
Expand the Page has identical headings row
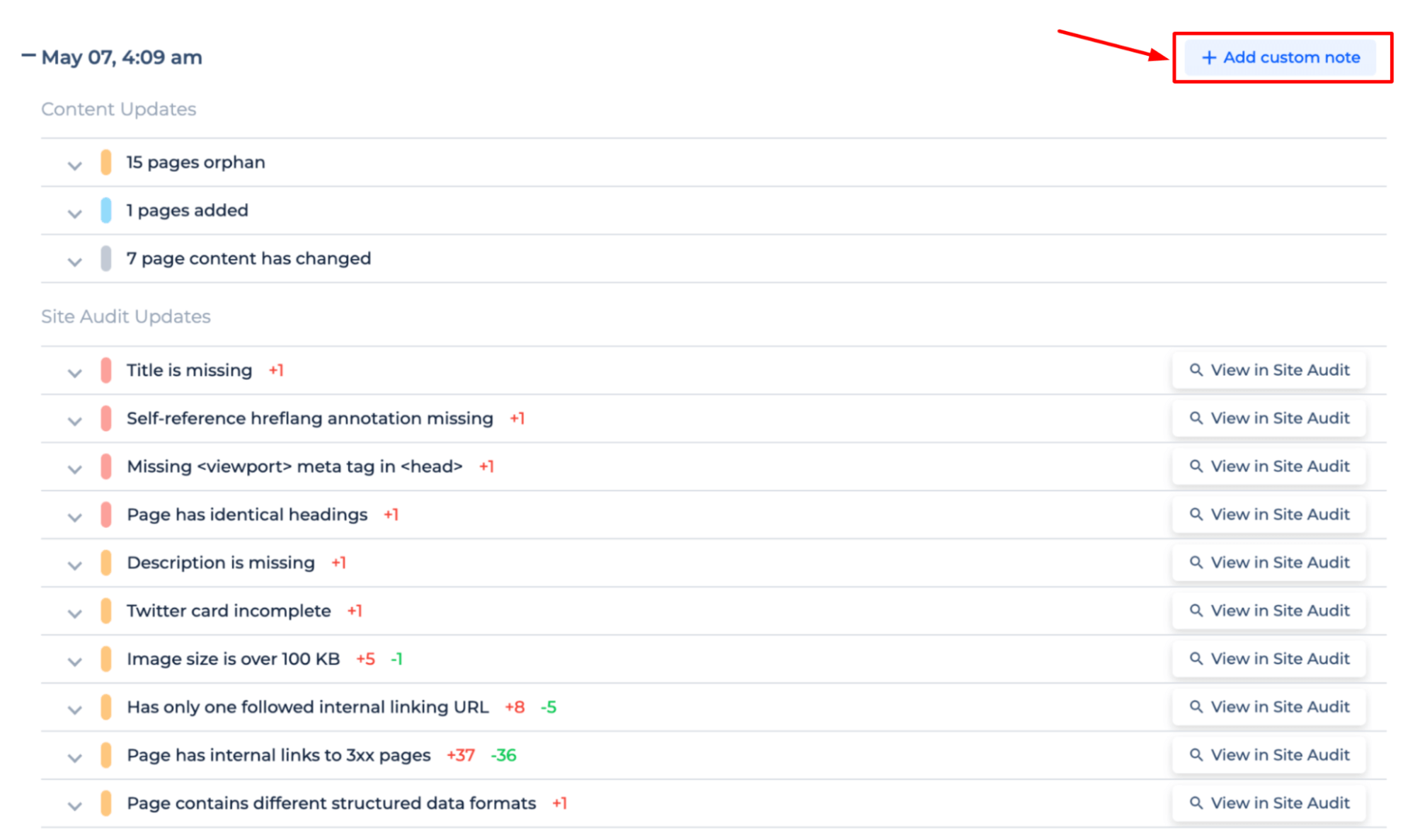[x=74, y=517]
